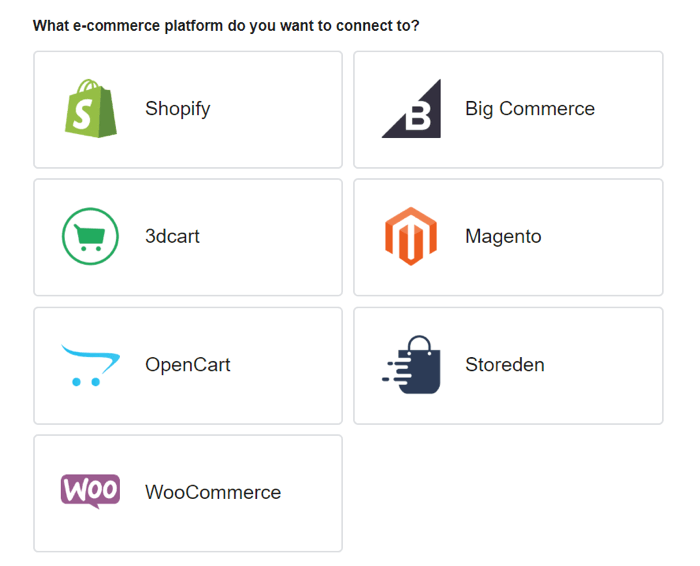Click the Big Commerce triangle logo
Image resolution: width=700 pixels, height=566 pixels.
[411, 109]
